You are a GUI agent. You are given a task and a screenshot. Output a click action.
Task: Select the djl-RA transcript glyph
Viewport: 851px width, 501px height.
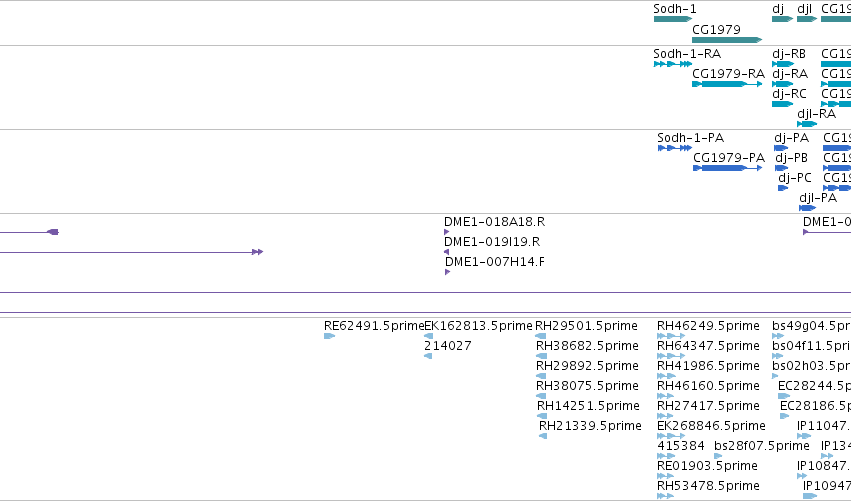pos(807,124)
